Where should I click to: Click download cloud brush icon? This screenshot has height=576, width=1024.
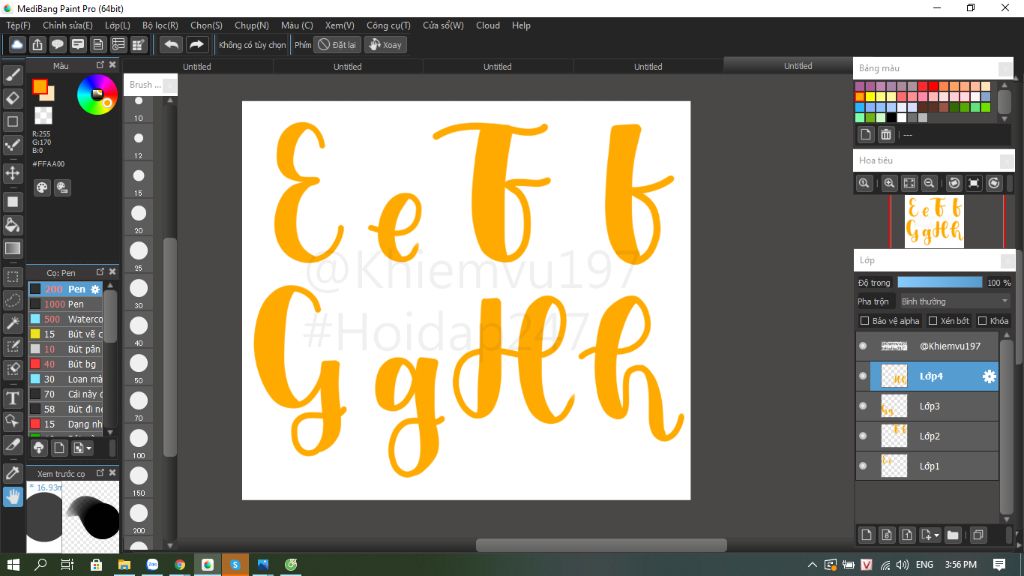pyautogui.click(x=39, y=448)
